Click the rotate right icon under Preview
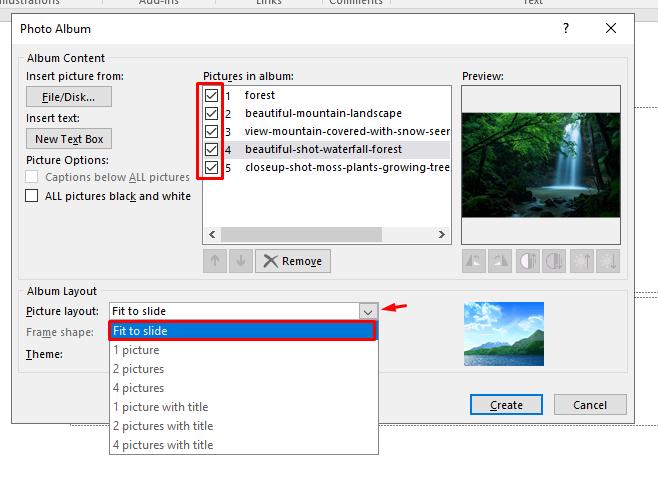The width and height of the screenshot is (658, 483). [500, 261]
